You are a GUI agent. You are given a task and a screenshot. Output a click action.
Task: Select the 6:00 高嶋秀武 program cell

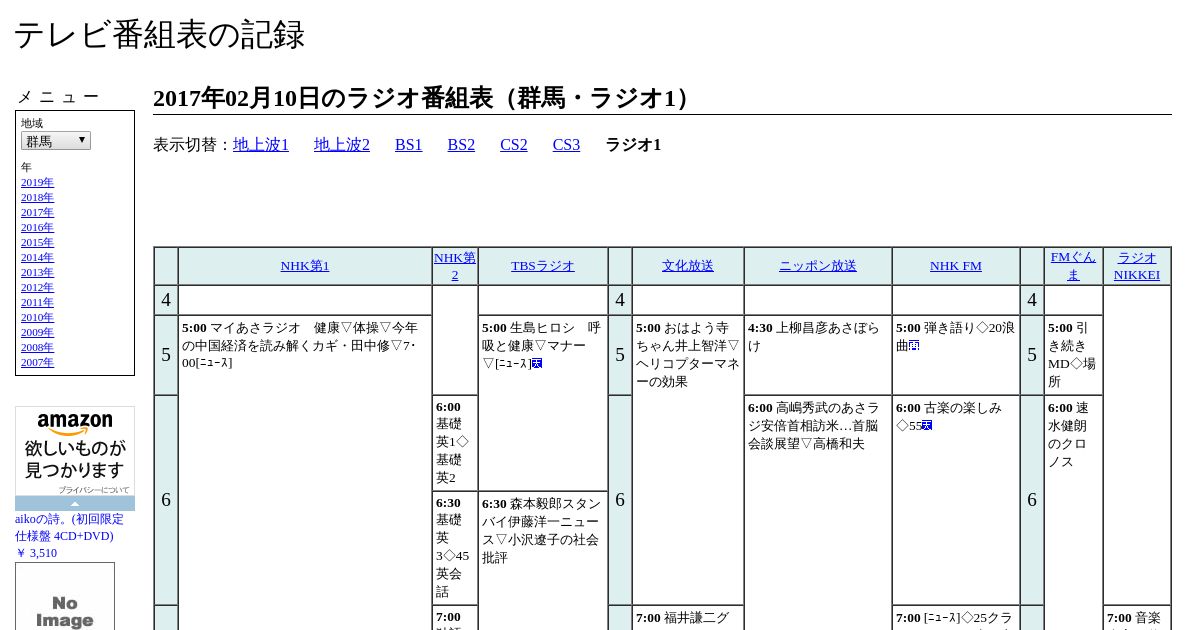818,512
